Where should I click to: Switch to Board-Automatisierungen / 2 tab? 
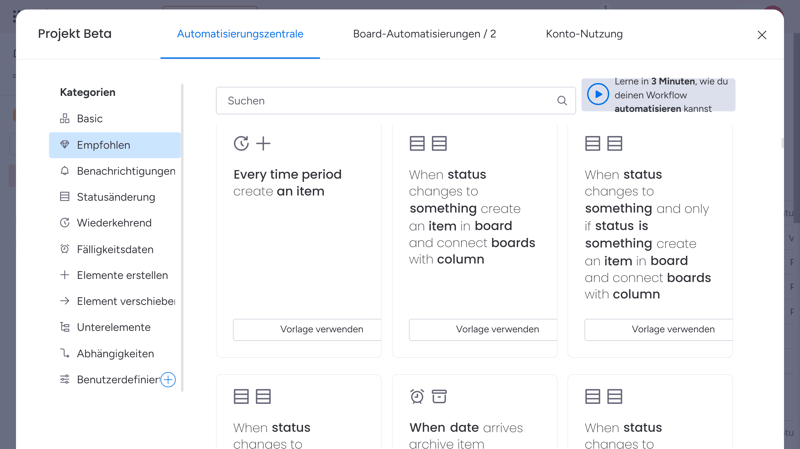(424, 34)
